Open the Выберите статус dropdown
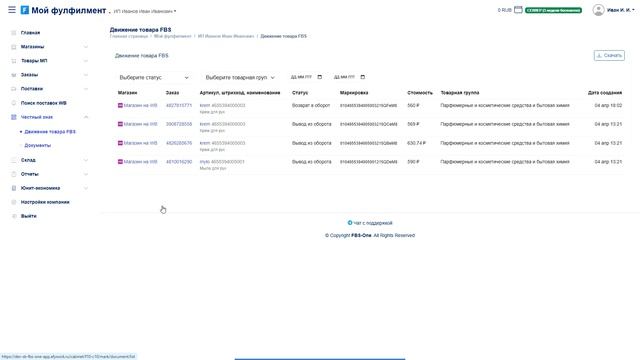 coord(153,78)
